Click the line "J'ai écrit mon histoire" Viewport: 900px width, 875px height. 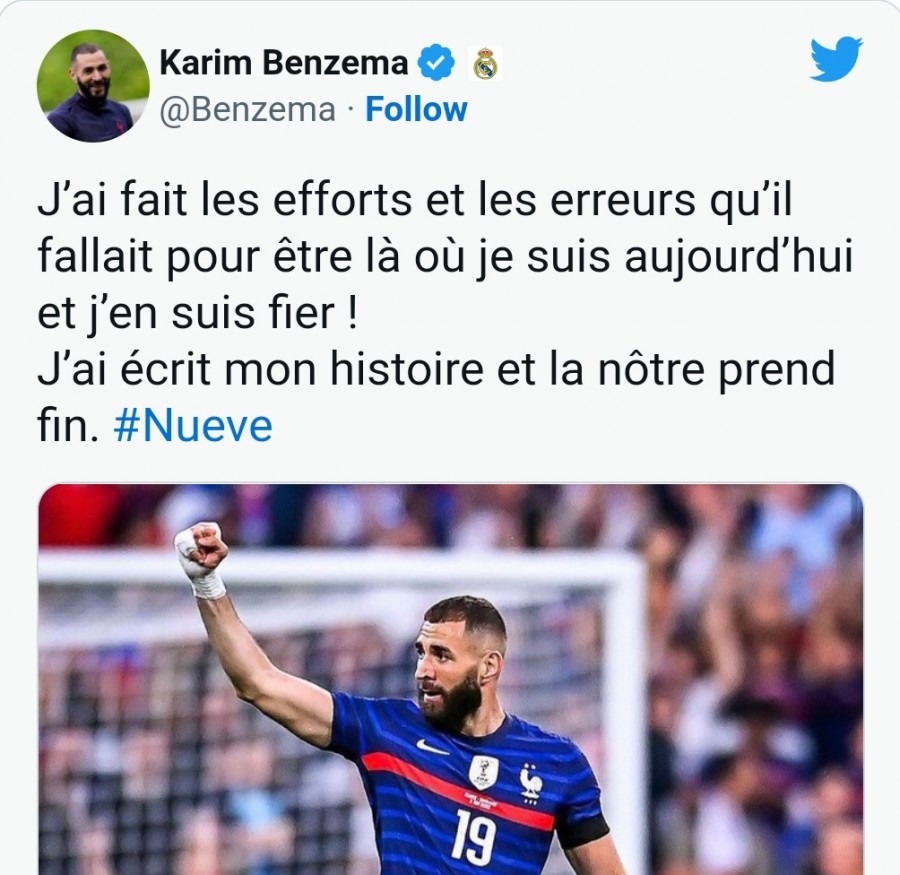(261, 369)
